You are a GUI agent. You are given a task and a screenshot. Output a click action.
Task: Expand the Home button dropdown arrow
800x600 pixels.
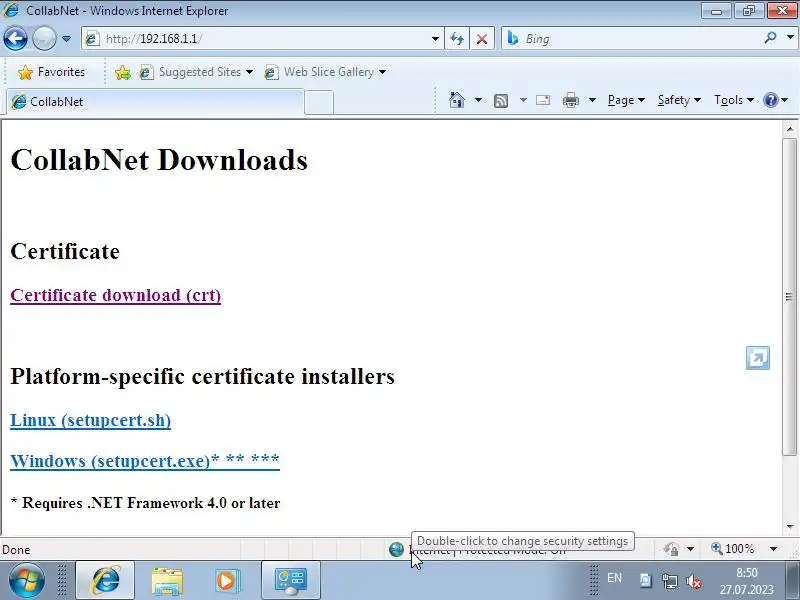point(478,100)
